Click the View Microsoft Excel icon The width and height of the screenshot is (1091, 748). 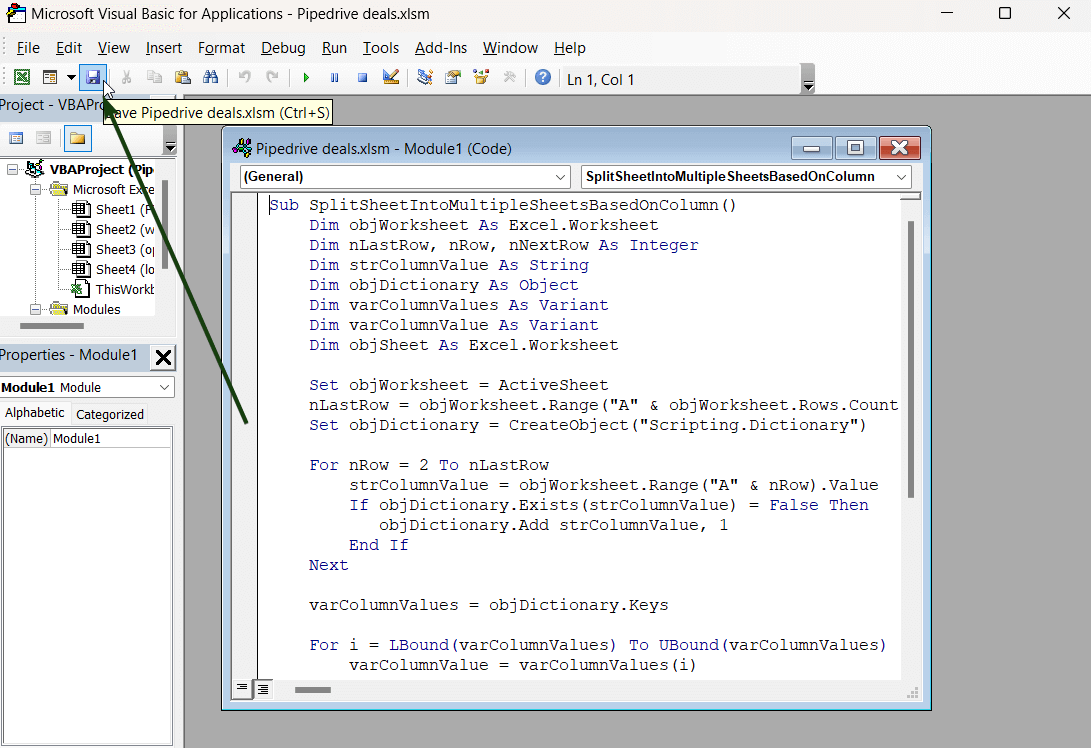[21, 78]
